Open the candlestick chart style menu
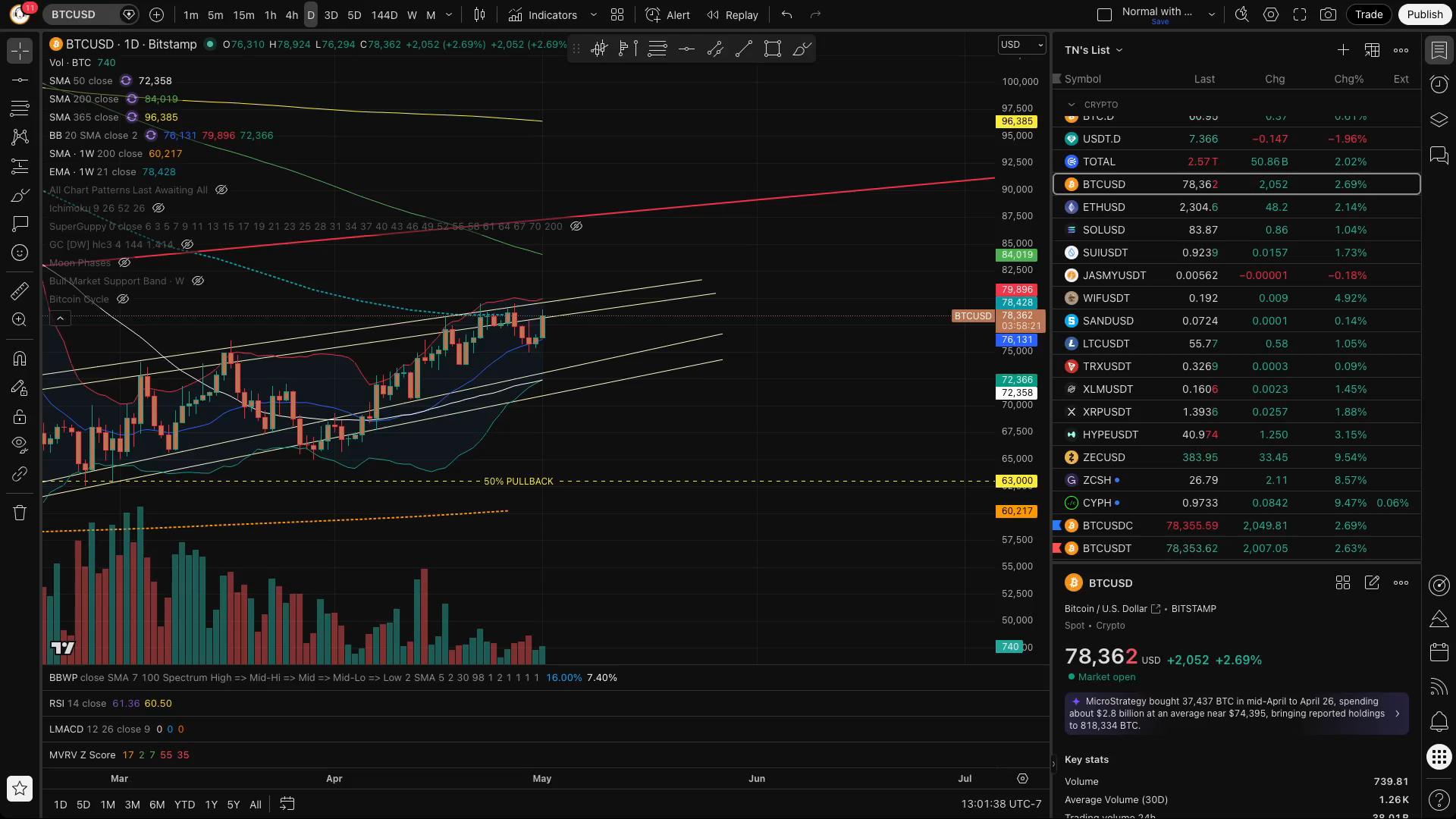 coord(479,14)
